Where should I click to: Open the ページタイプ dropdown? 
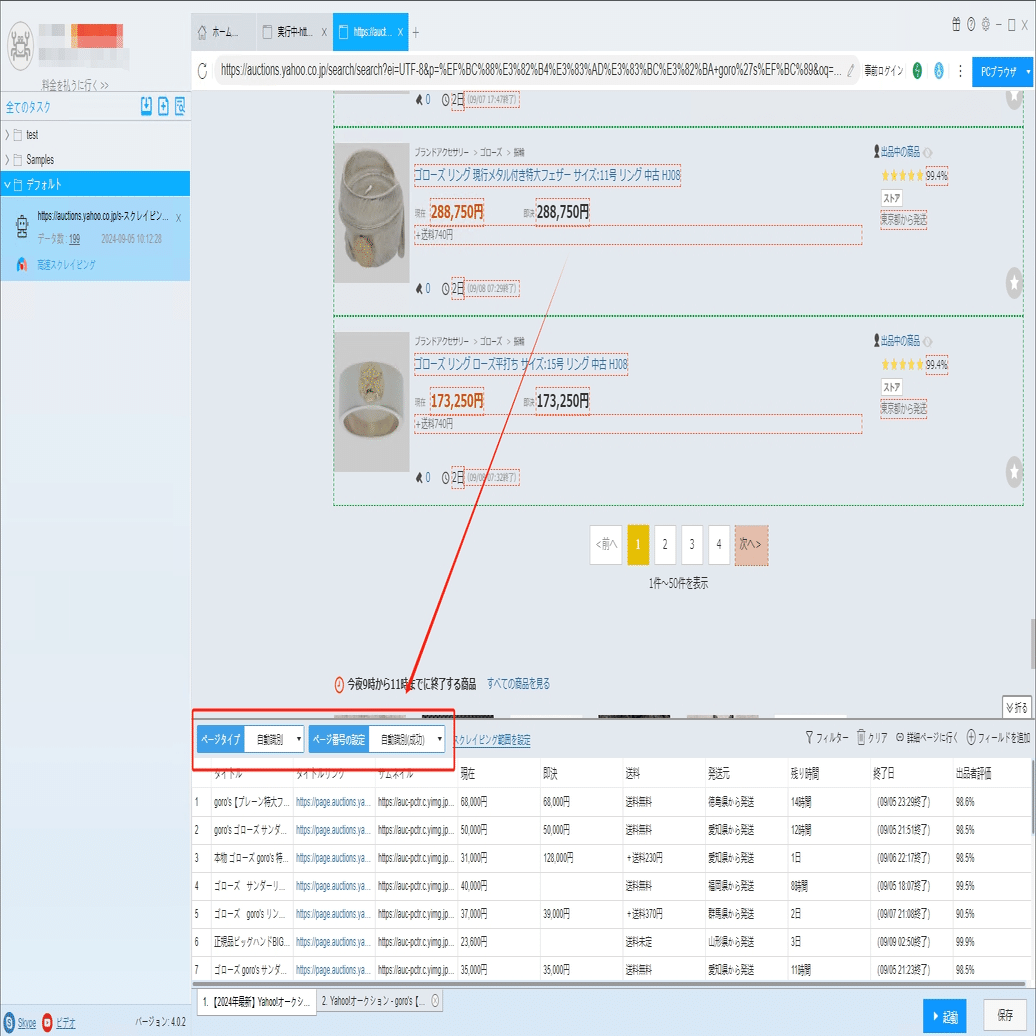pos(274,739)
